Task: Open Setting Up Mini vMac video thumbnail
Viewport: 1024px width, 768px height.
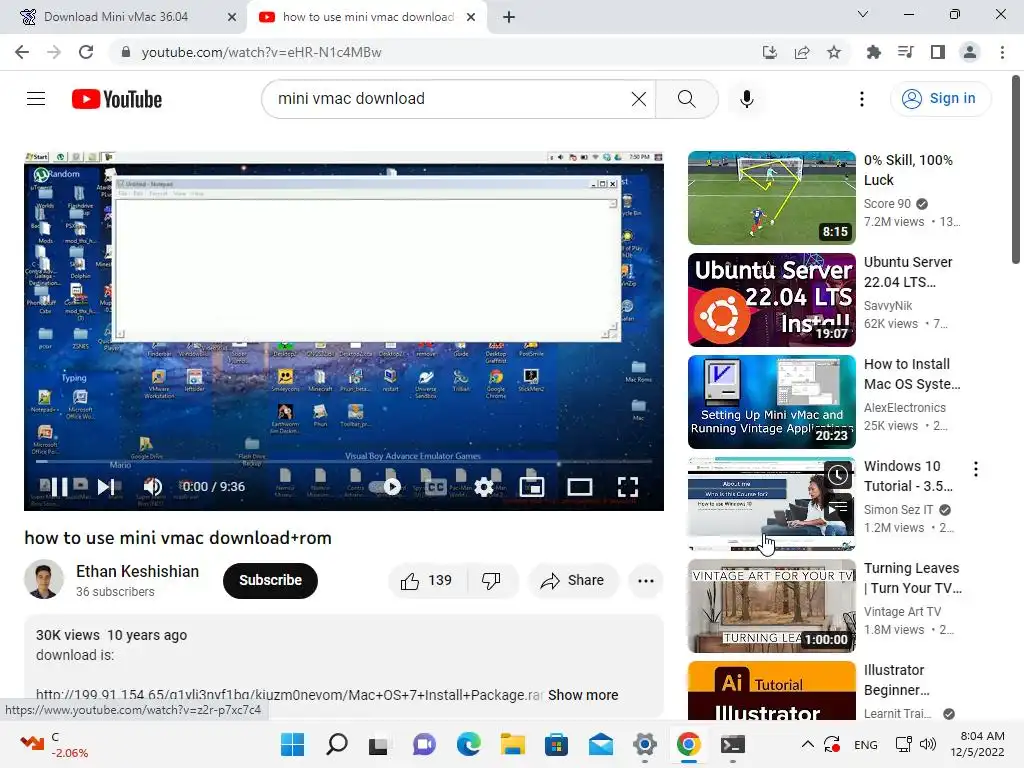Action: tap(771, 402)
